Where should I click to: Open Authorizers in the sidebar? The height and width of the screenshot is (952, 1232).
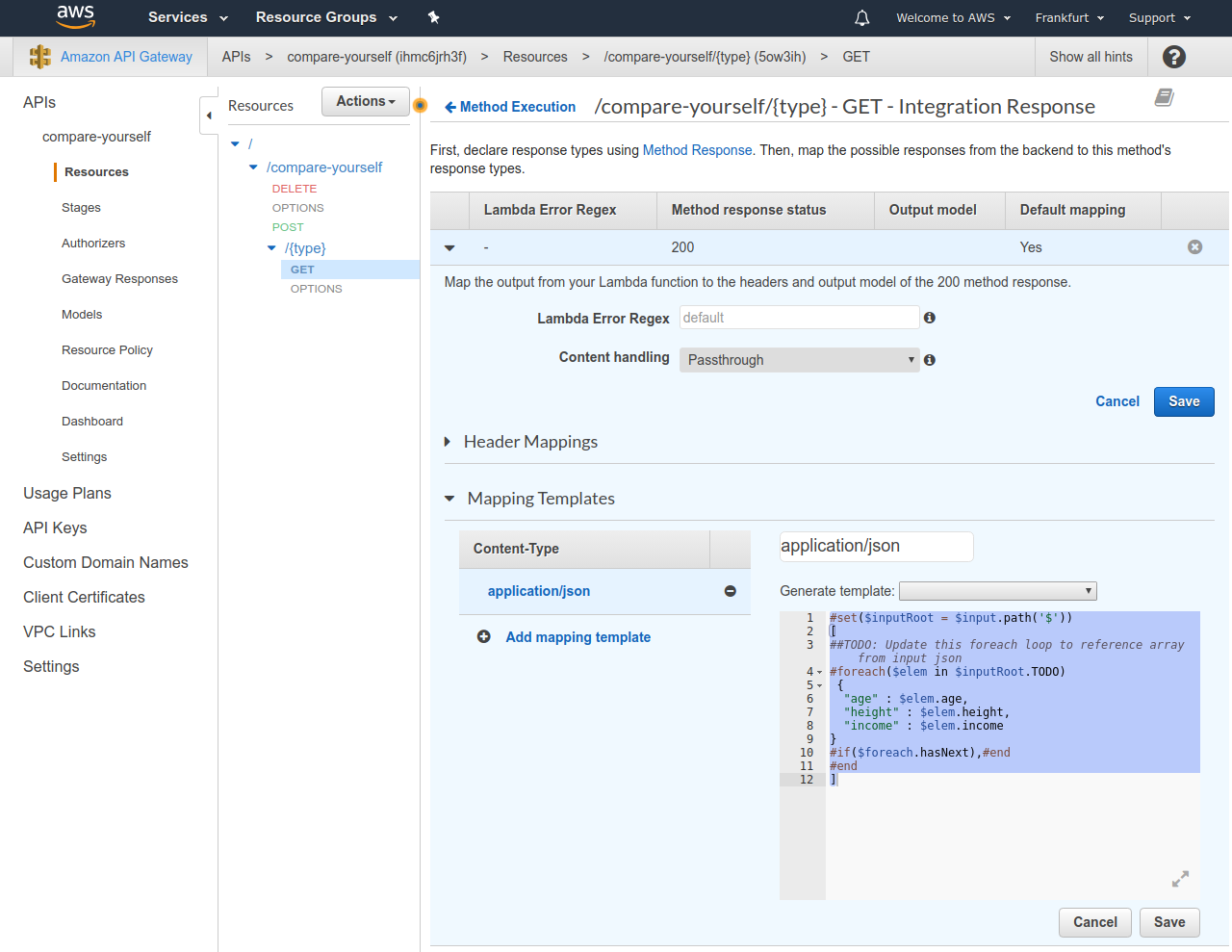93,244
